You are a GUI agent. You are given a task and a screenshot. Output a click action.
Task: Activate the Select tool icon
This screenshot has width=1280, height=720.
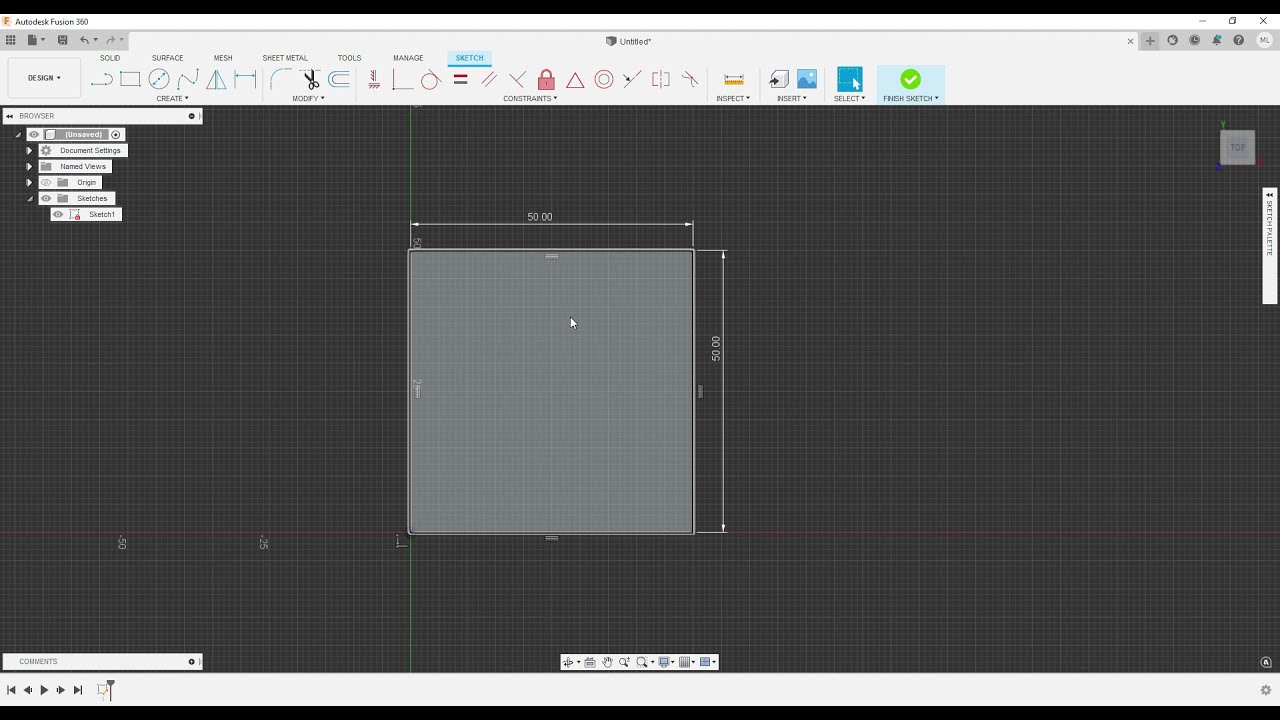pos(850,80)
